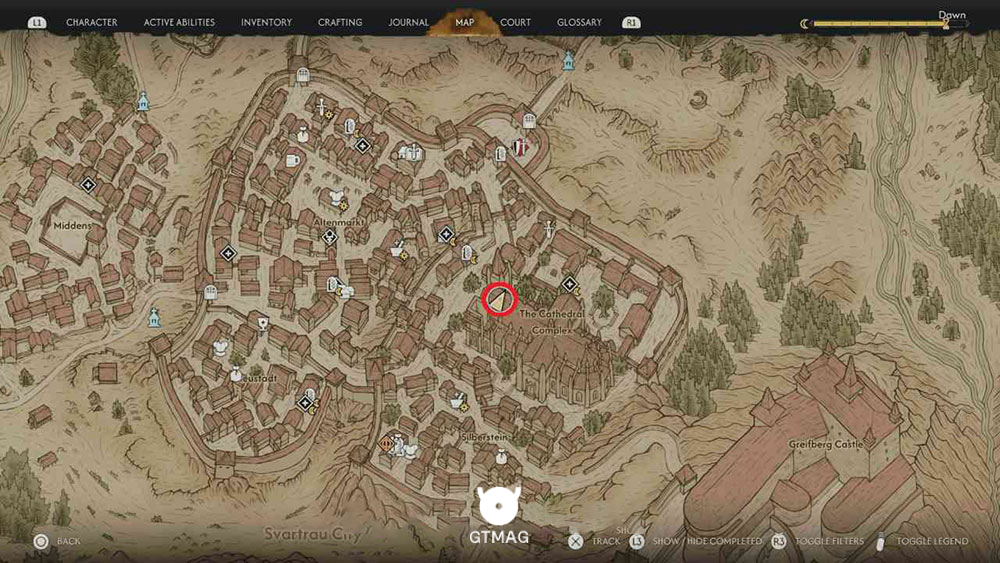The width and height of the screenshot is (1000, 563).
Task: Click the armor vendor icon above Altenmarkt
Action: point(335,197)
